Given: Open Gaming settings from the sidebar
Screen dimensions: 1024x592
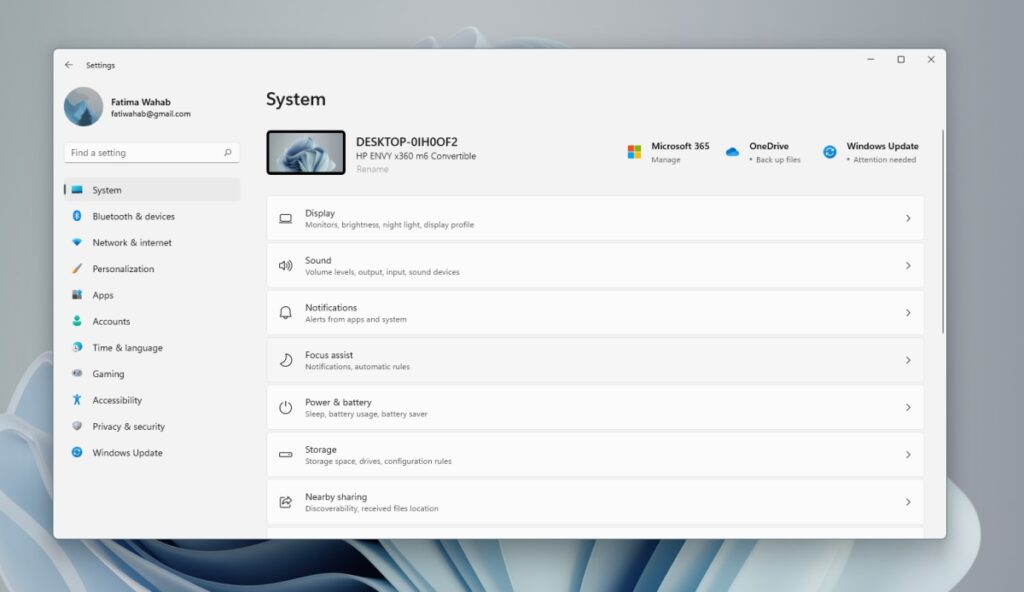Looking at the screenshot, I should click(x=108, y=373).
